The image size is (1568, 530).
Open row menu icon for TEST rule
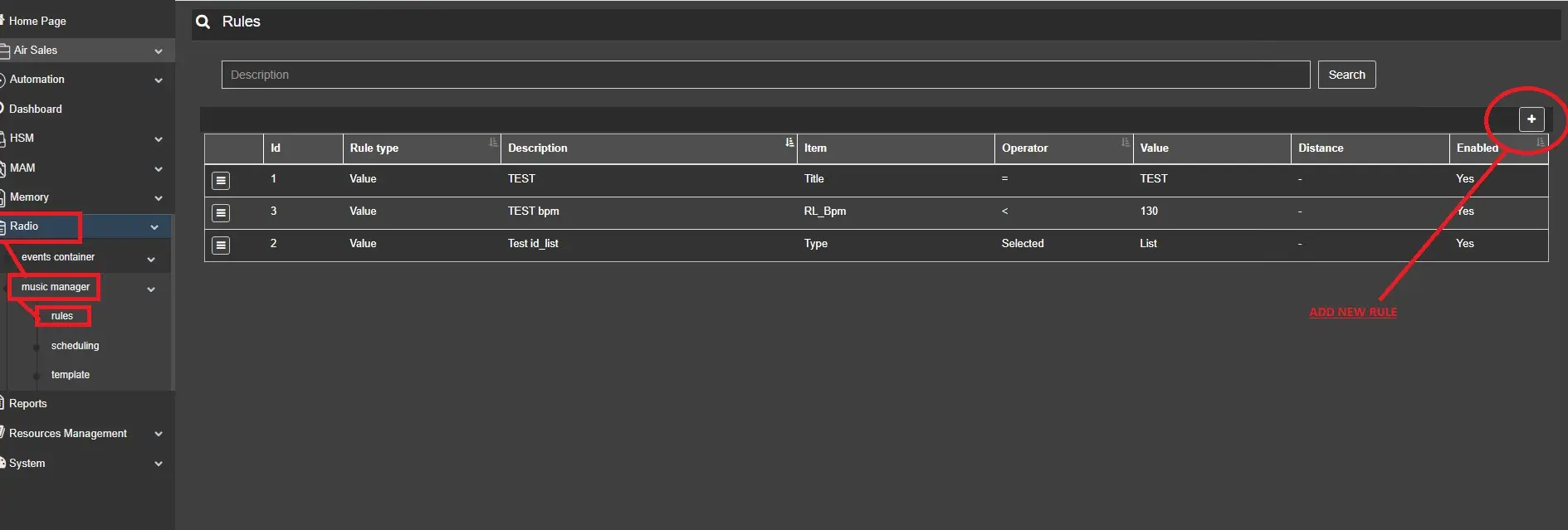221,180
